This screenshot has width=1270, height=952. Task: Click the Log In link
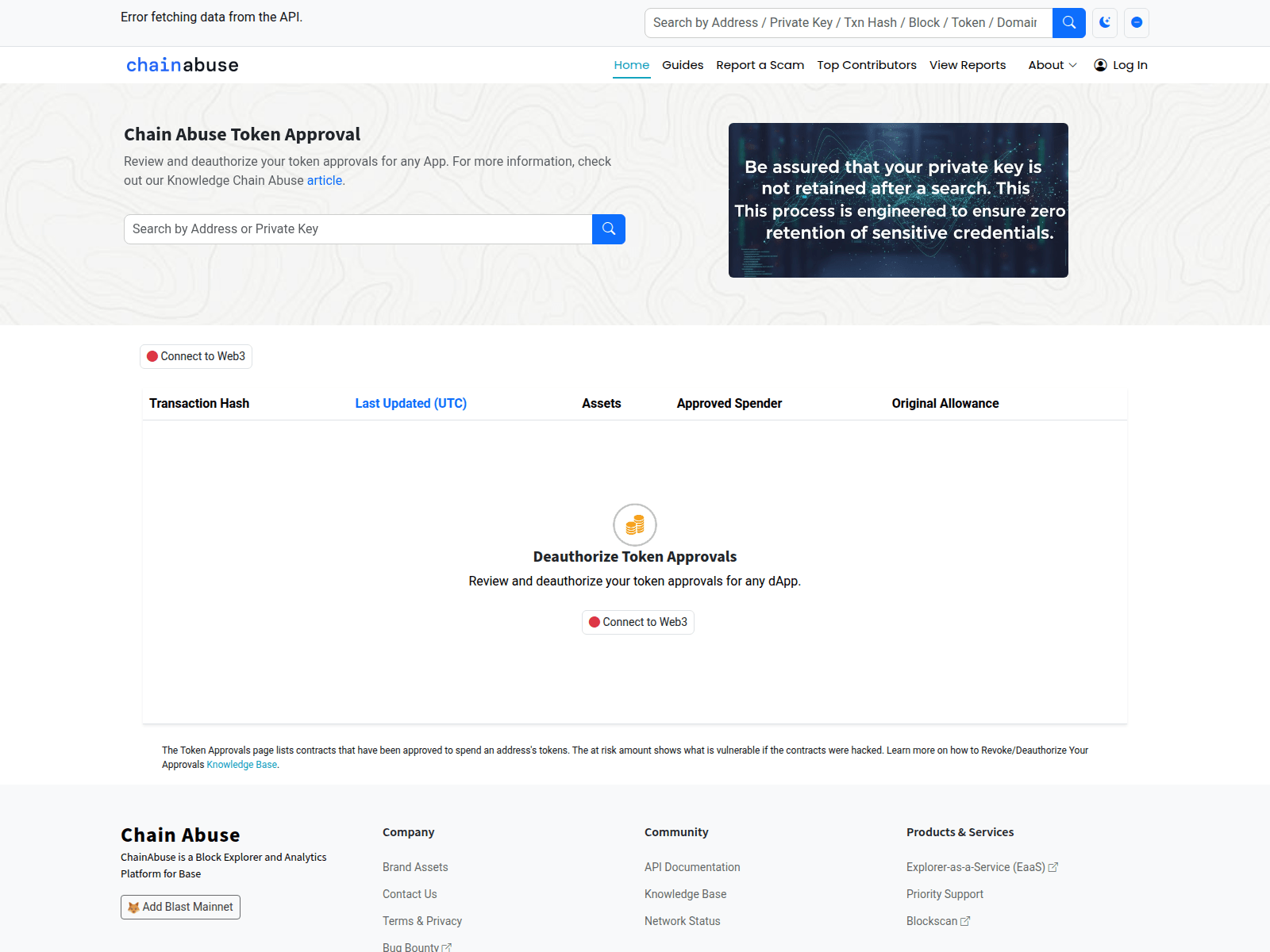pyautogui.click(x=1121, y=65)
